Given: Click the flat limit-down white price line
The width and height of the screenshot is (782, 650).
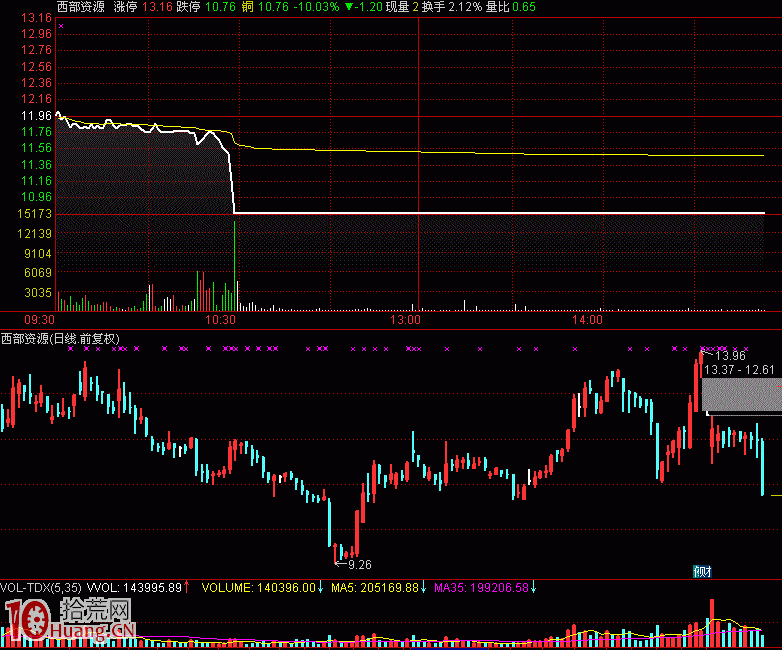Looking at the screenshot, I should click(x=499, y=213).
